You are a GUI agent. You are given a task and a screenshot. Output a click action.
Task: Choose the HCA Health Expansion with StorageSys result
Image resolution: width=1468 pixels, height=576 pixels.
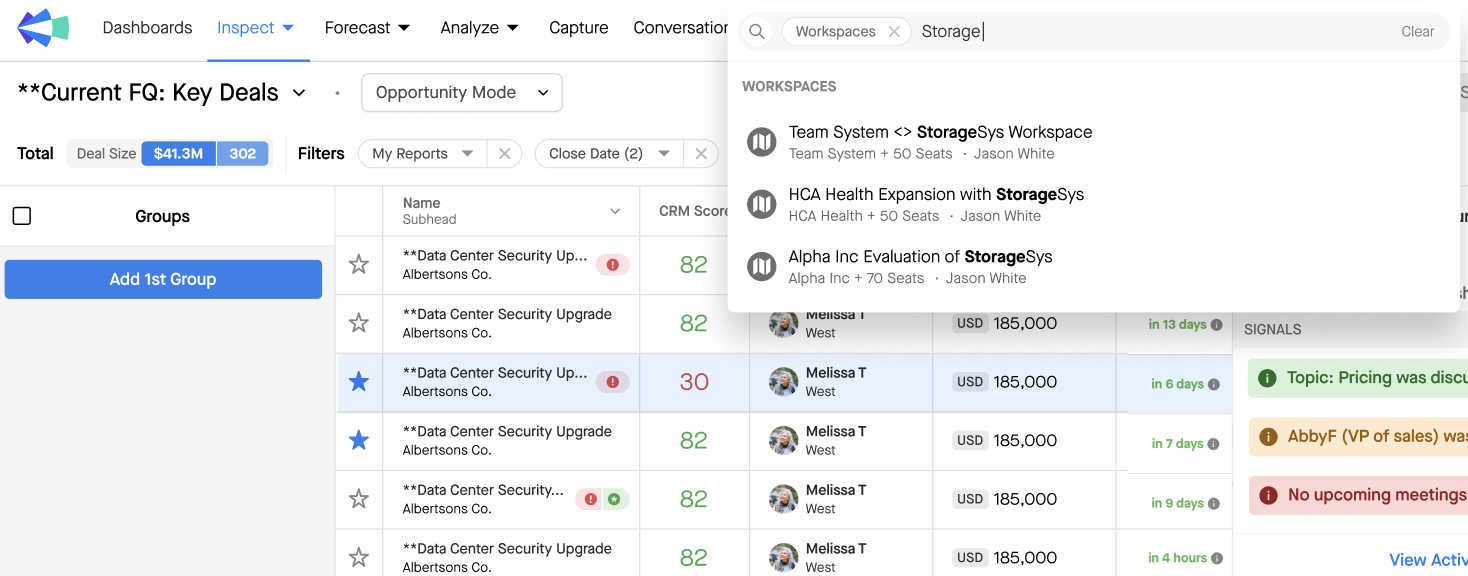tap(1094, 204)
